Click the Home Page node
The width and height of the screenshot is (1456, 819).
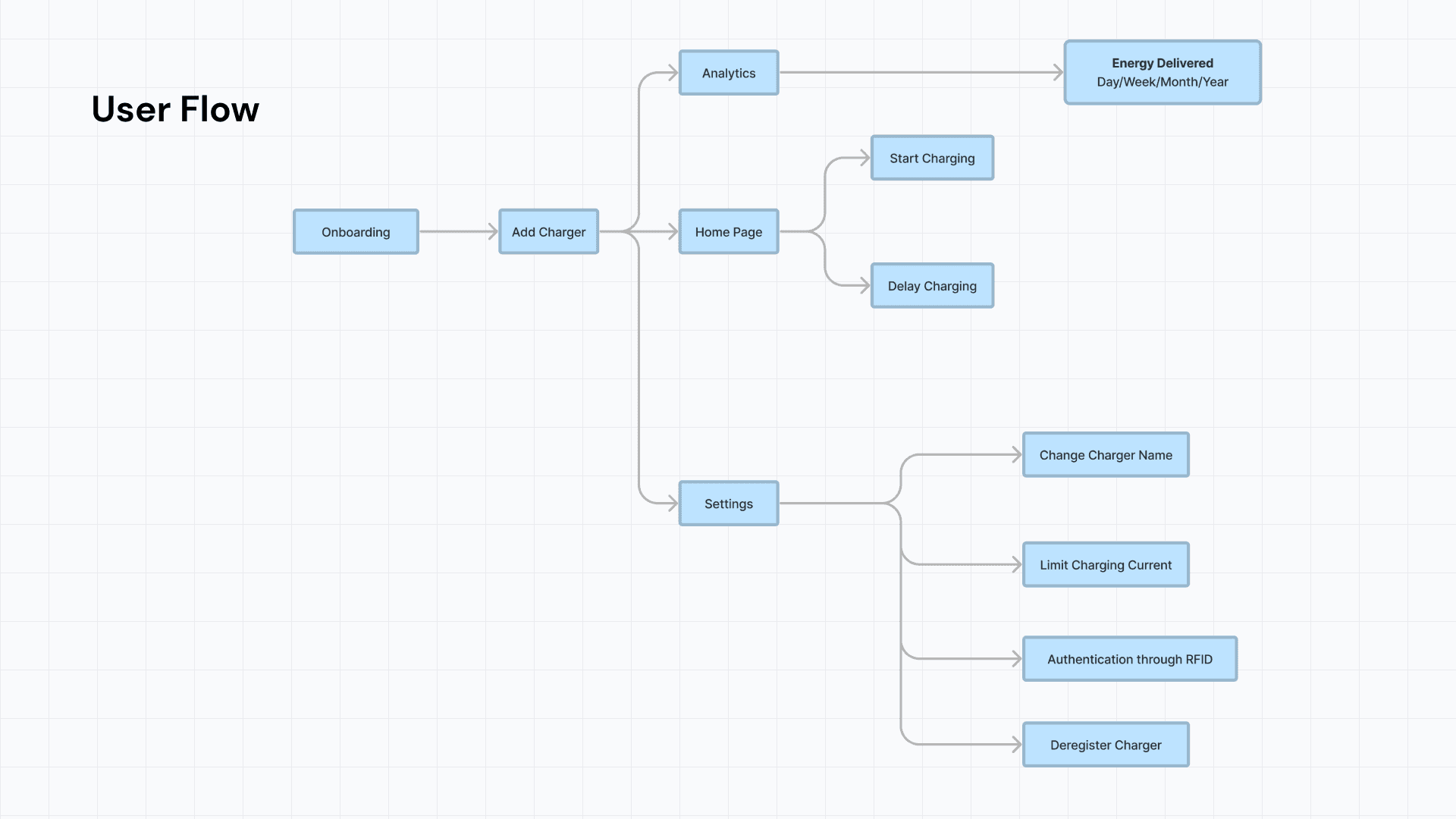point(728,232)
